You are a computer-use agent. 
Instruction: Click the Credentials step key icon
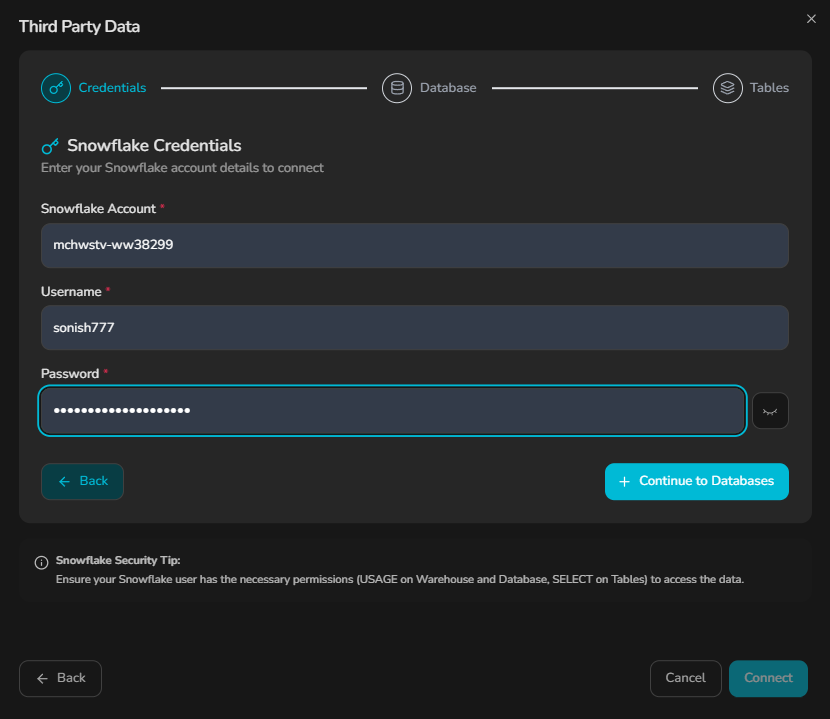click(56, 88)
